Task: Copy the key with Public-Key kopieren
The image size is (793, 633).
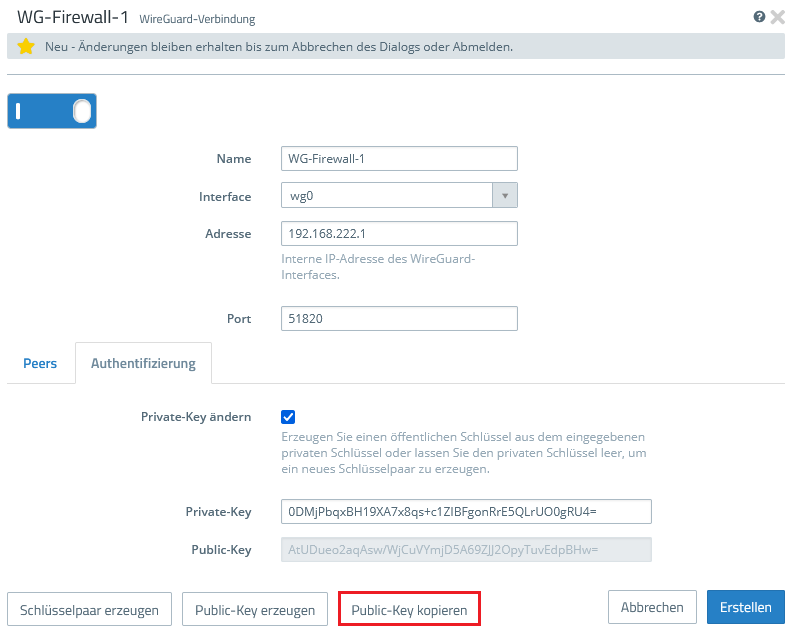Action: pos(410,608)
